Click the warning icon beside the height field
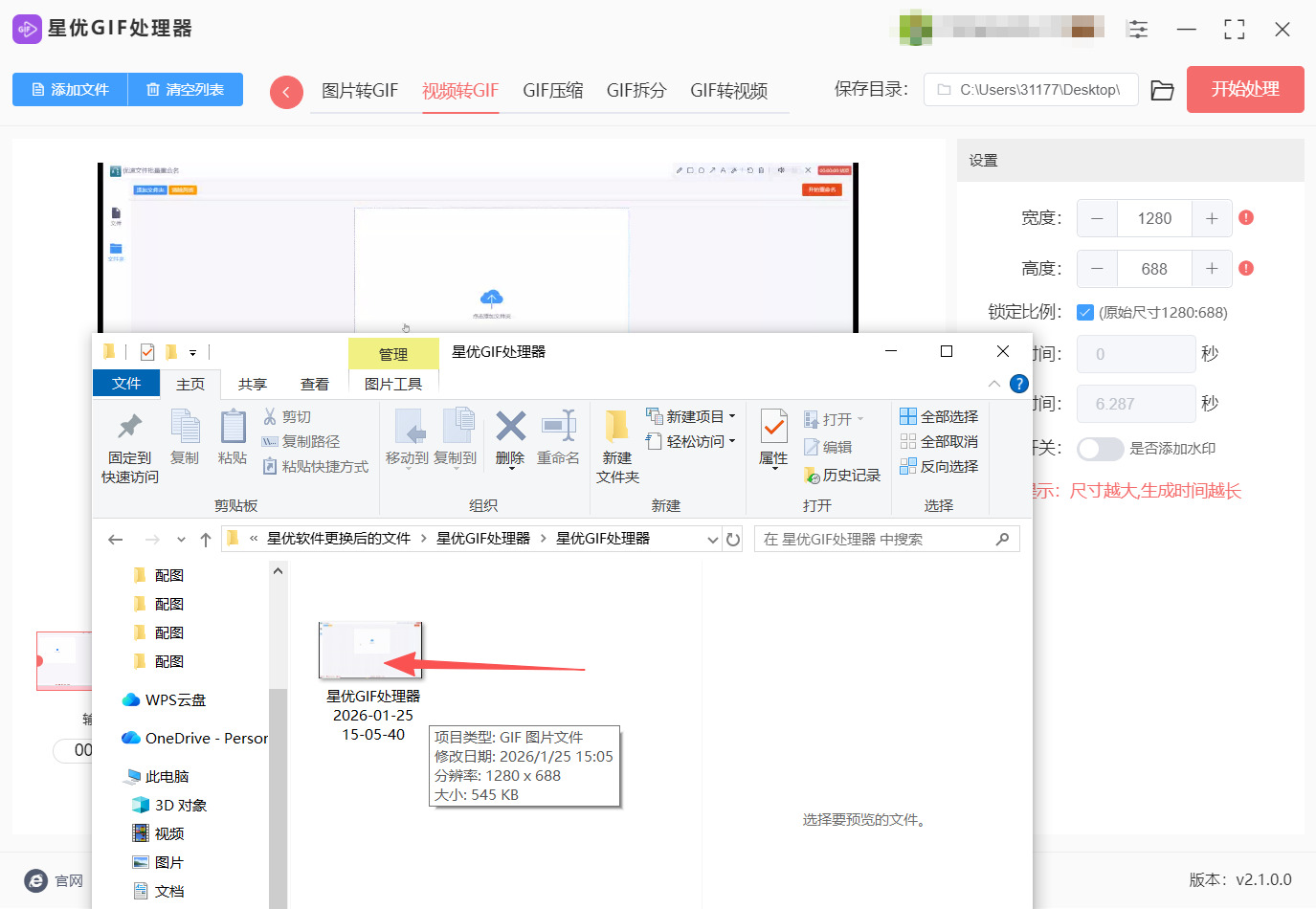Viewport: 1316px width, 909px height. click(1246, 268)
